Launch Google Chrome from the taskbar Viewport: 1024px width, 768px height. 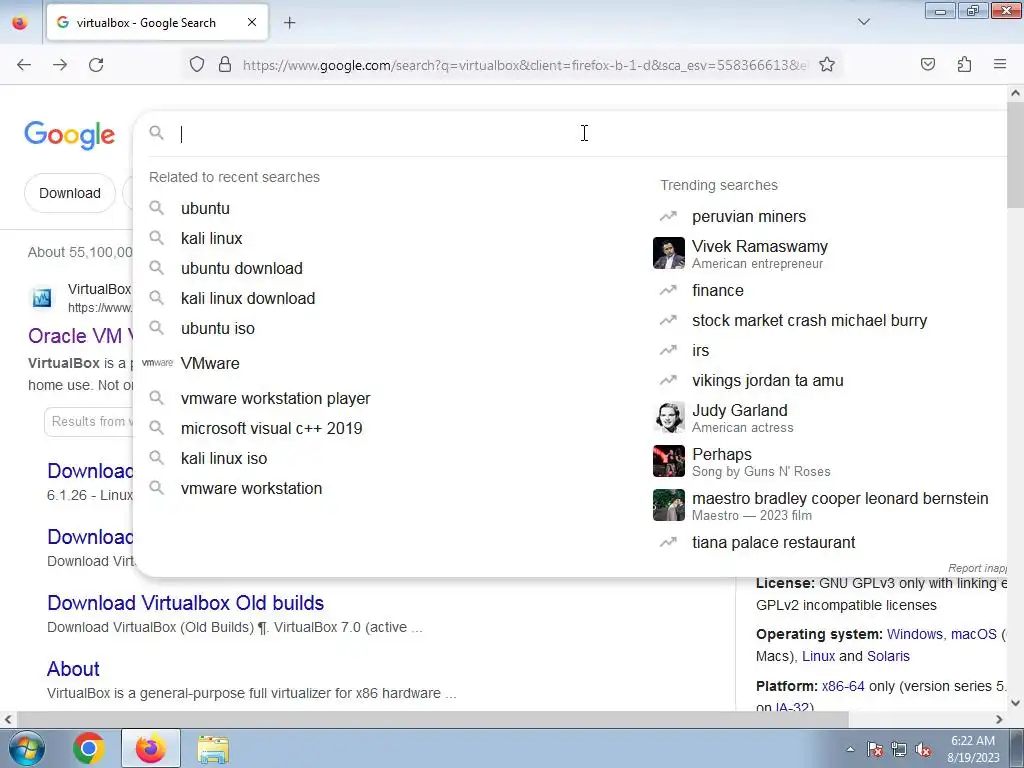point(89,748)
